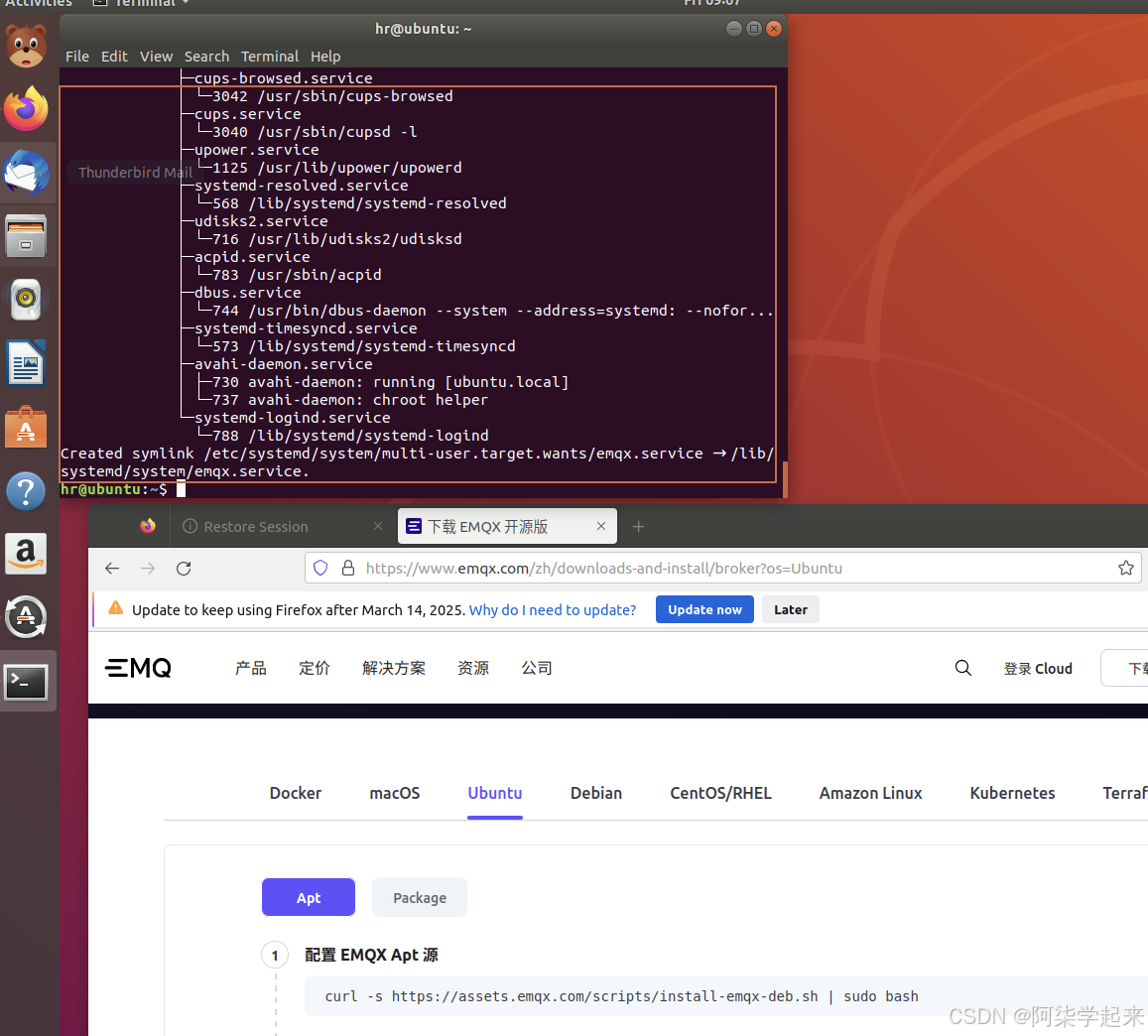1148x1036 pixels.
Task: Close the hr@ubuntu terminal window
Action: tap(773, 29)
